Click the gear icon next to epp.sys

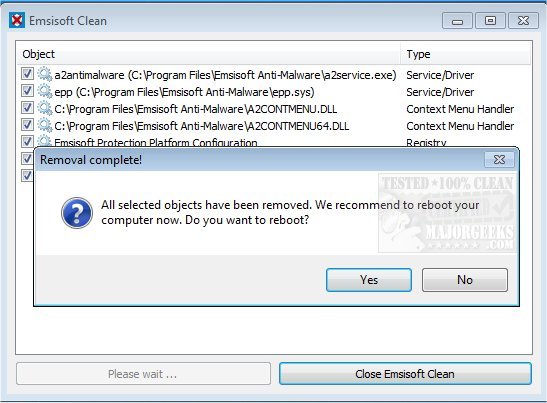pos(45,91)
